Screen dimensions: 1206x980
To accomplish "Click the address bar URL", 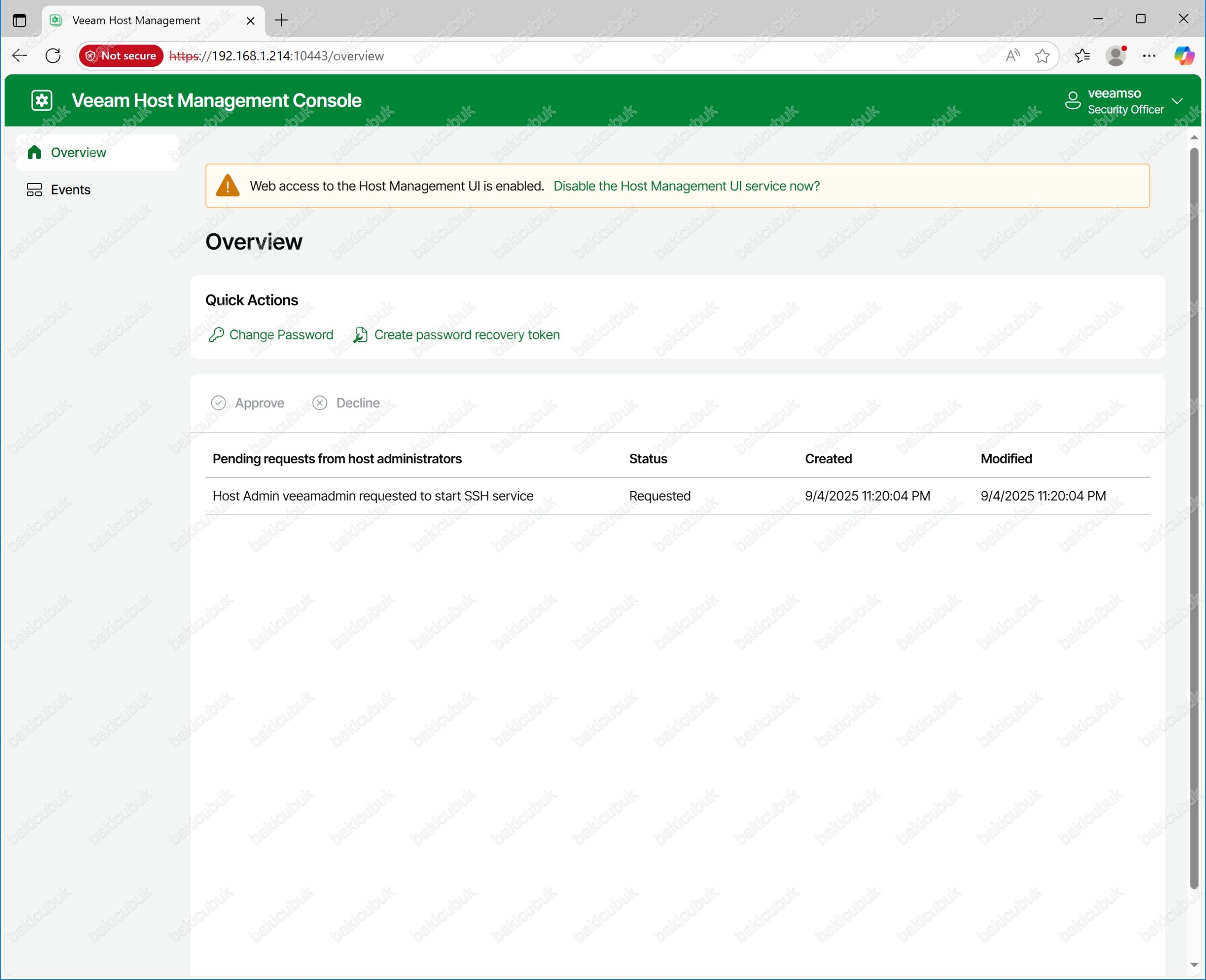I will pyautogui.click(x=277, y=56).
